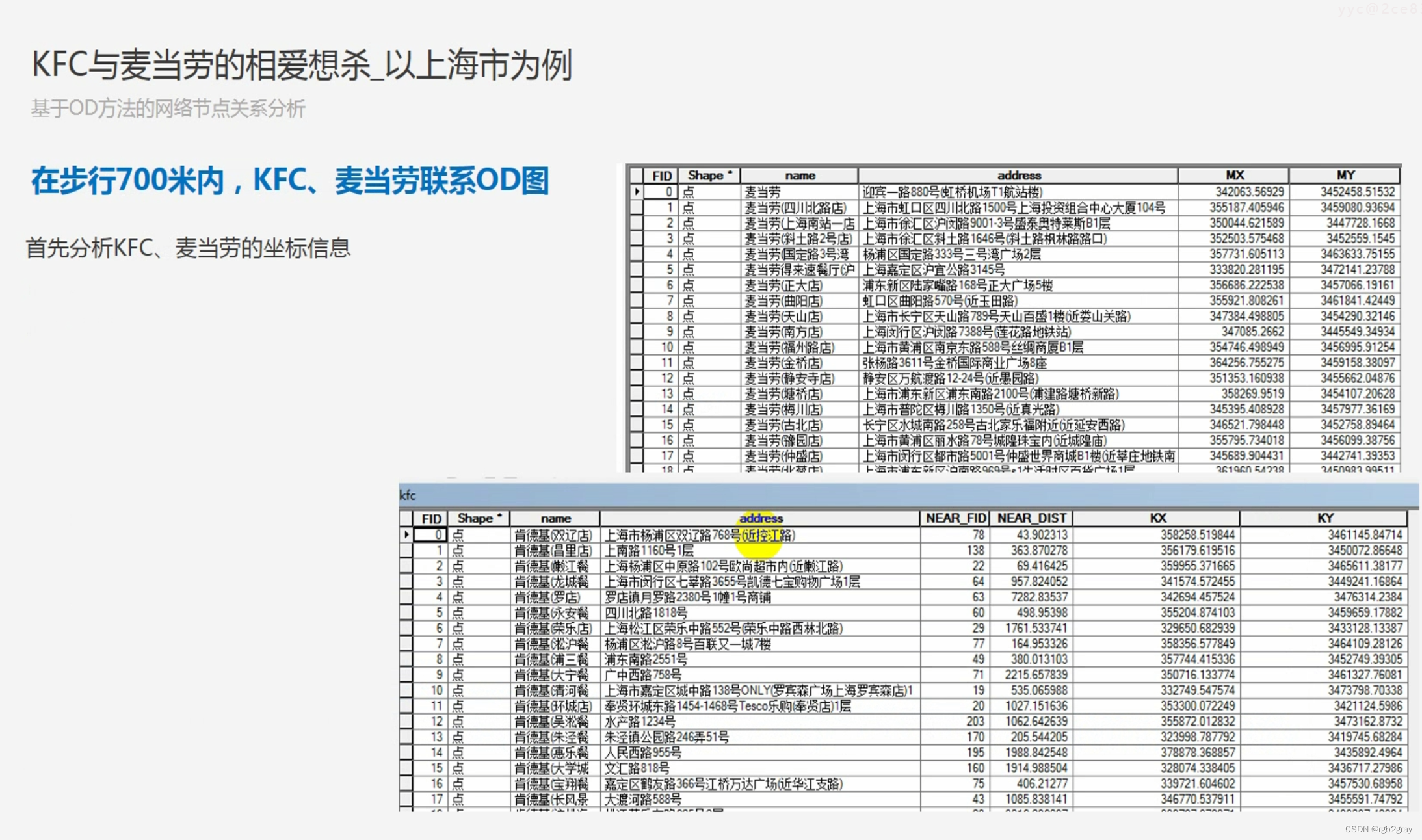Screen dimensions: 1422x840
Task: Click the MX column header
Action: click(1233, 176)
